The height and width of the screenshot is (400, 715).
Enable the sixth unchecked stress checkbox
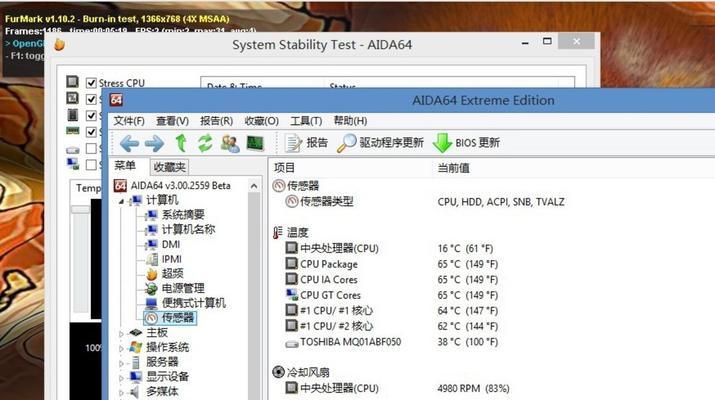[91, 164]
